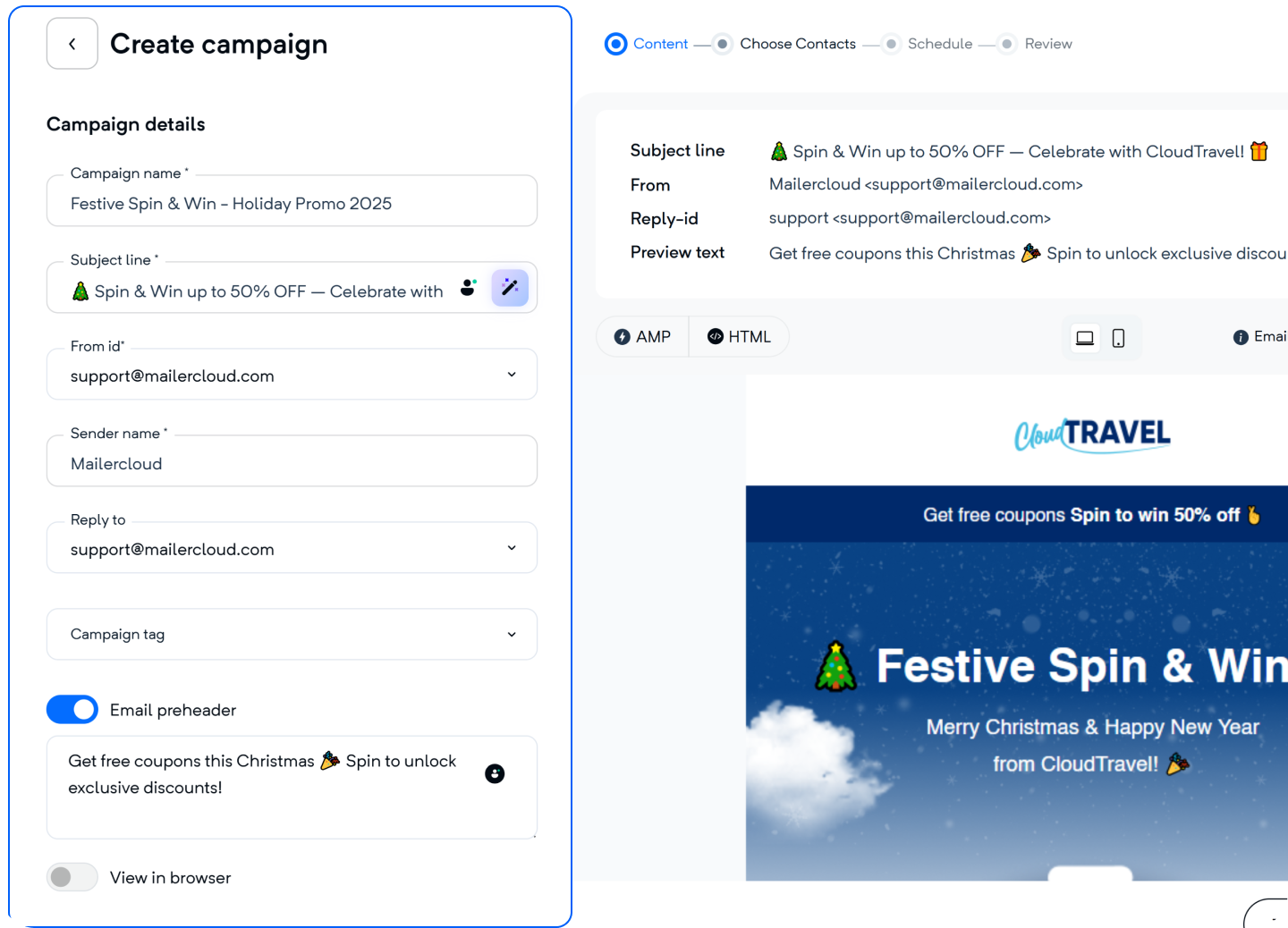Go to the Review step
The height and width of the screenshot is (928, 1288).
(1036, 44)
